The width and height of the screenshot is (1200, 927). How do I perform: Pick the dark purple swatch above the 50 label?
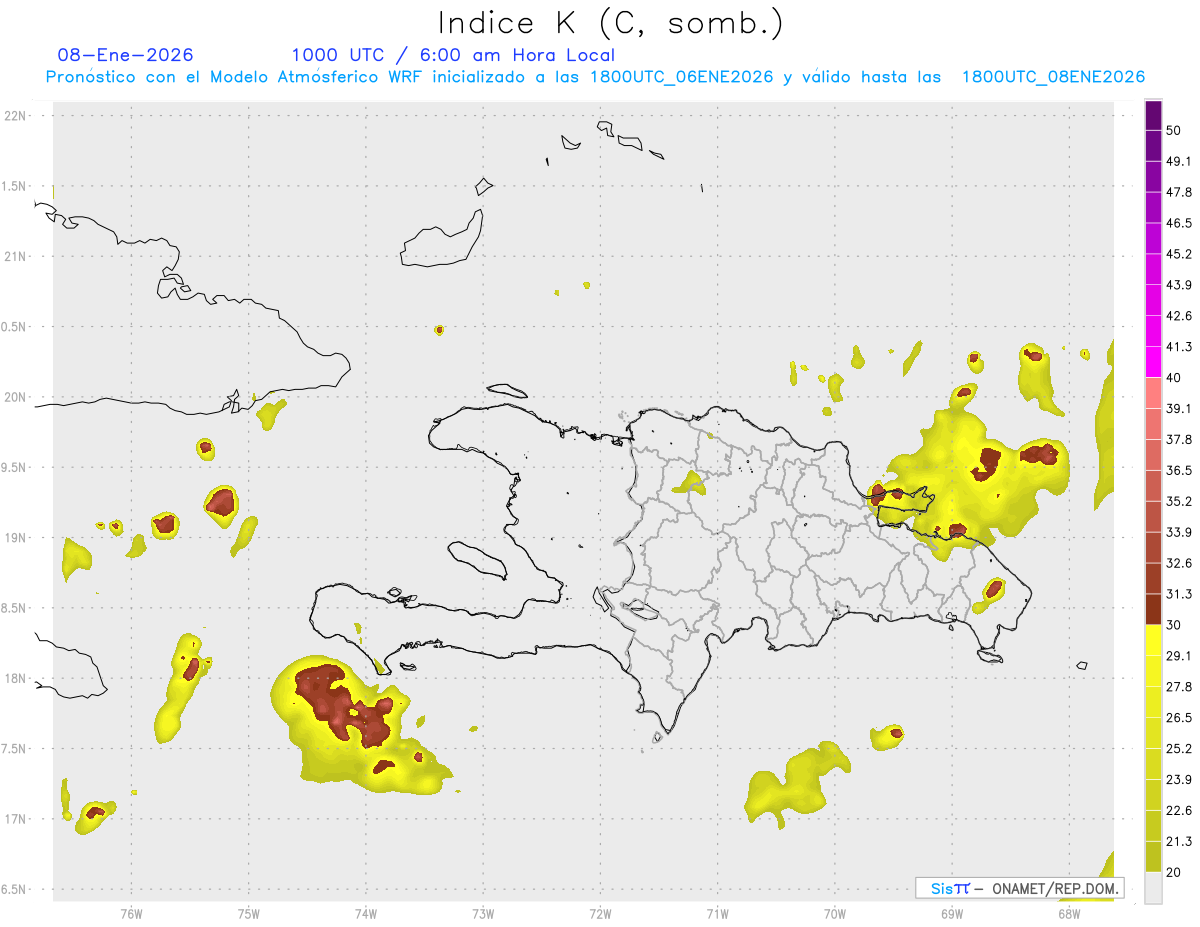(1153, 115)
